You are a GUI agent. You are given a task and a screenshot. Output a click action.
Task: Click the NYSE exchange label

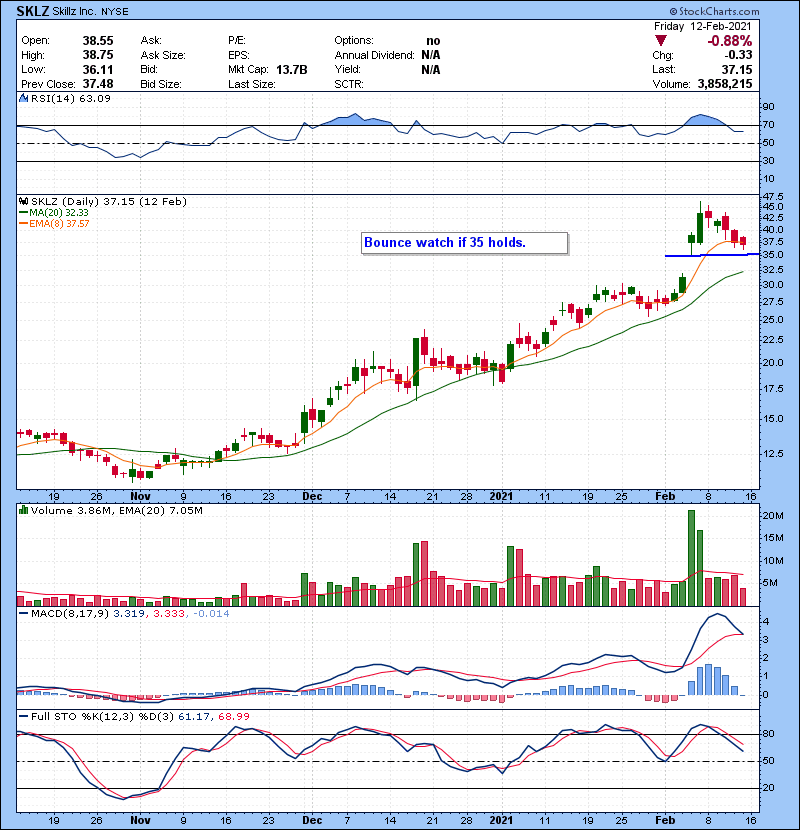tap(115, 12)
